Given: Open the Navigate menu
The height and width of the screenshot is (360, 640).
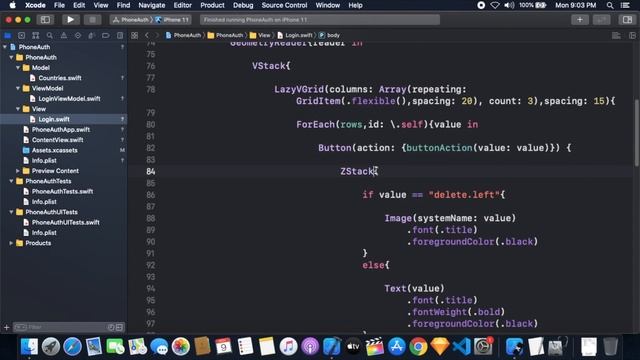Looking at the screenshot, I should [x=151, y=5].
